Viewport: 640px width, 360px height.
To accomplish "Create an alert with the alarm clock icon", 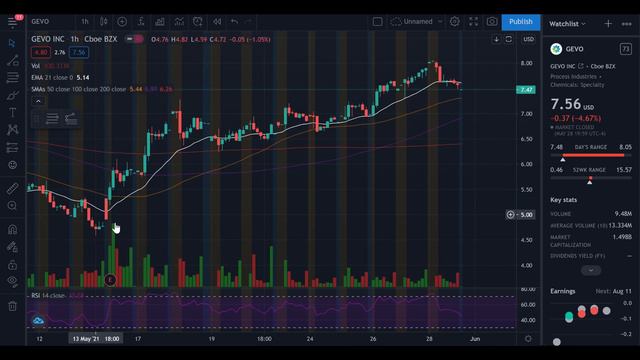I will pyautogui.click(x=198, y=22).
